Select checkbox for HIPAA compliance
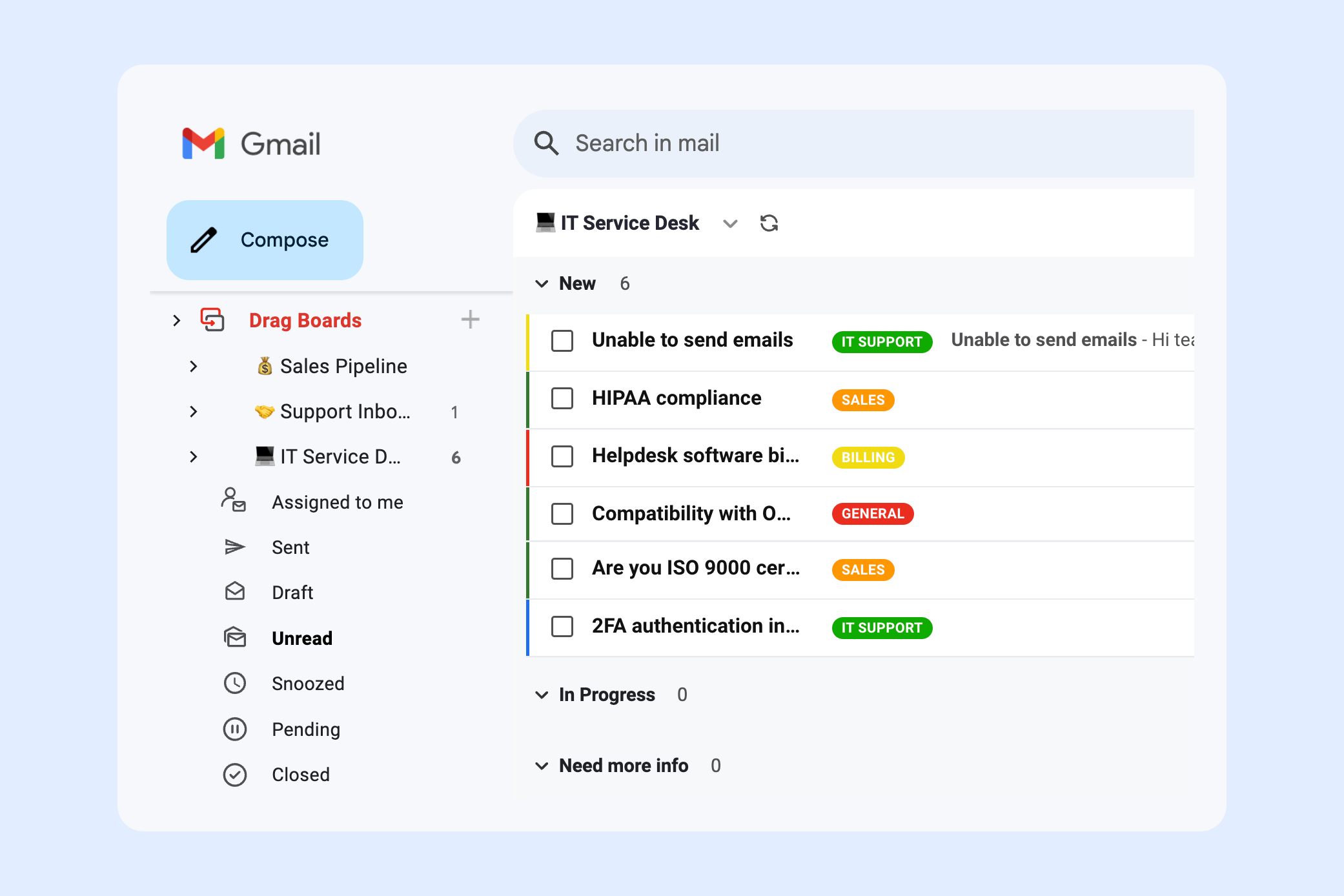1344x896 pixels. (562, 398)
